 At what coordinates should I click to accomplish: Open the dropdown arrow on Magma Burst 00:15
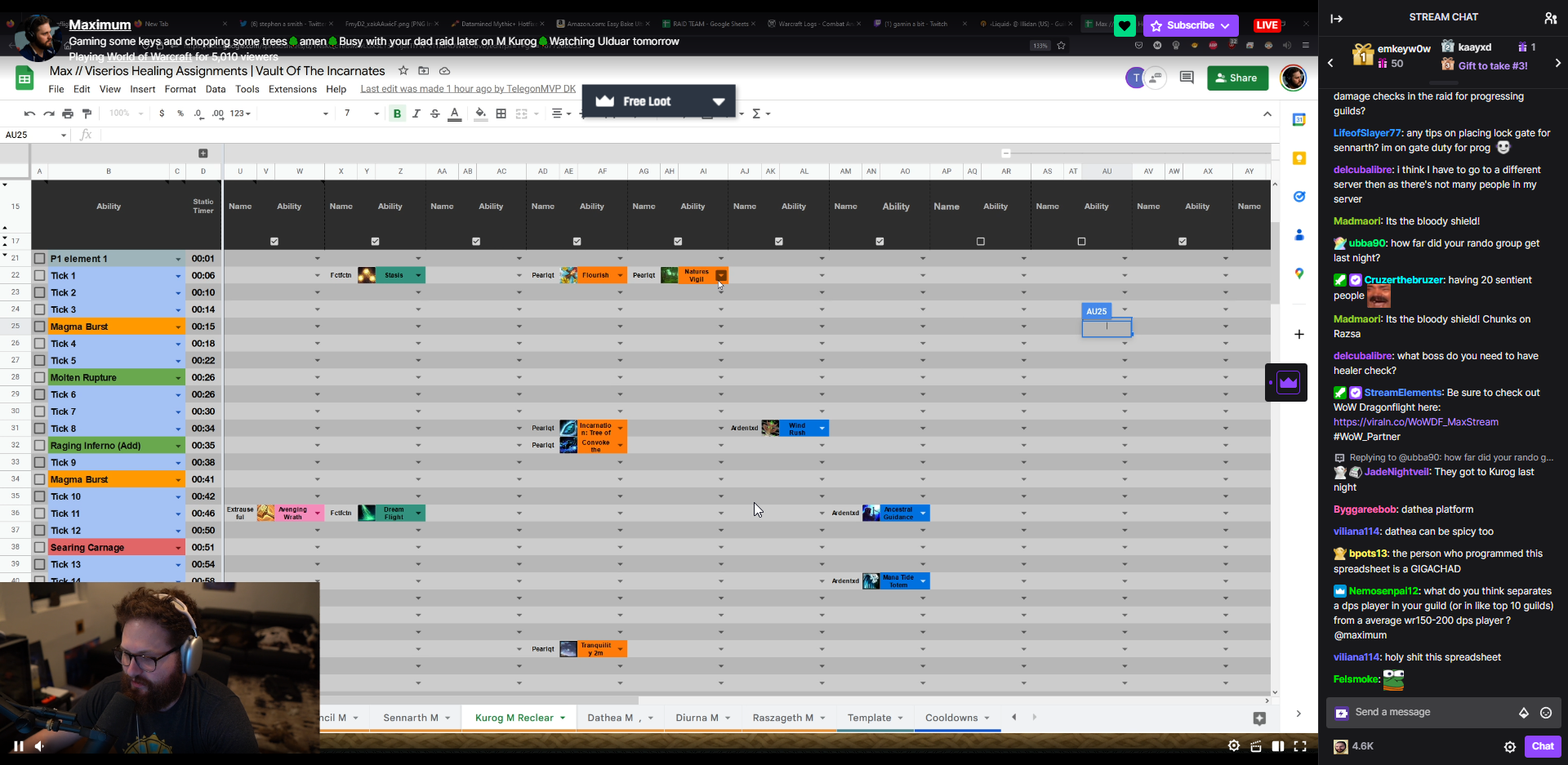178,327
